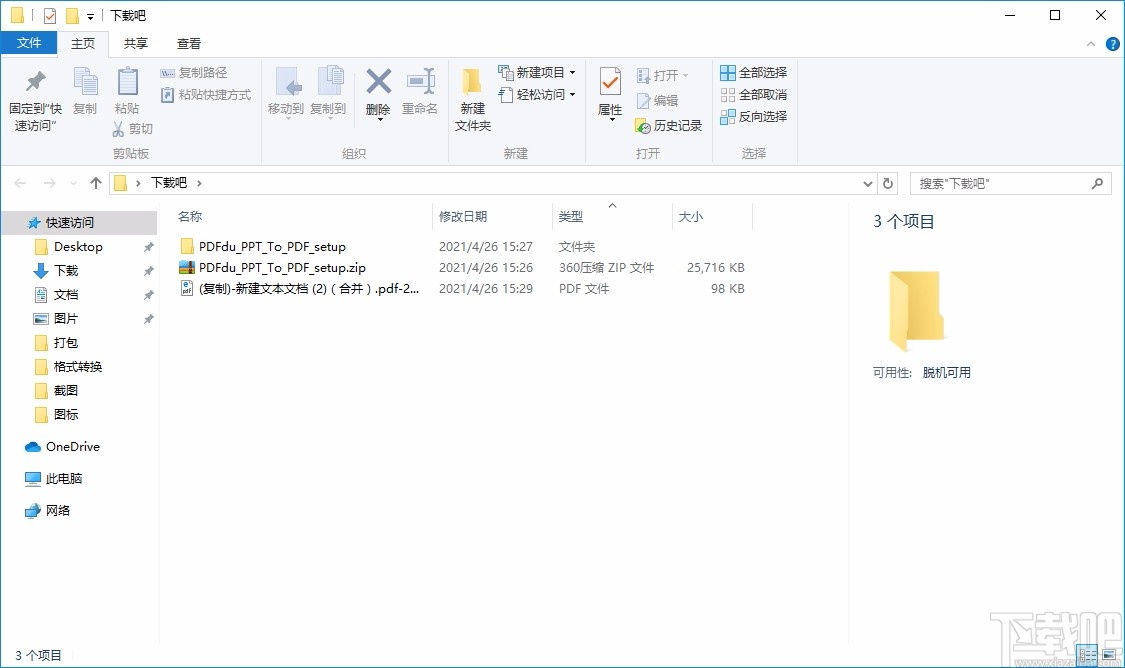This screenshot has width=1125, height=668.
Task: Expand the 打开 dropdown menu
Action: pyautogui.click(x=684, y=74)
